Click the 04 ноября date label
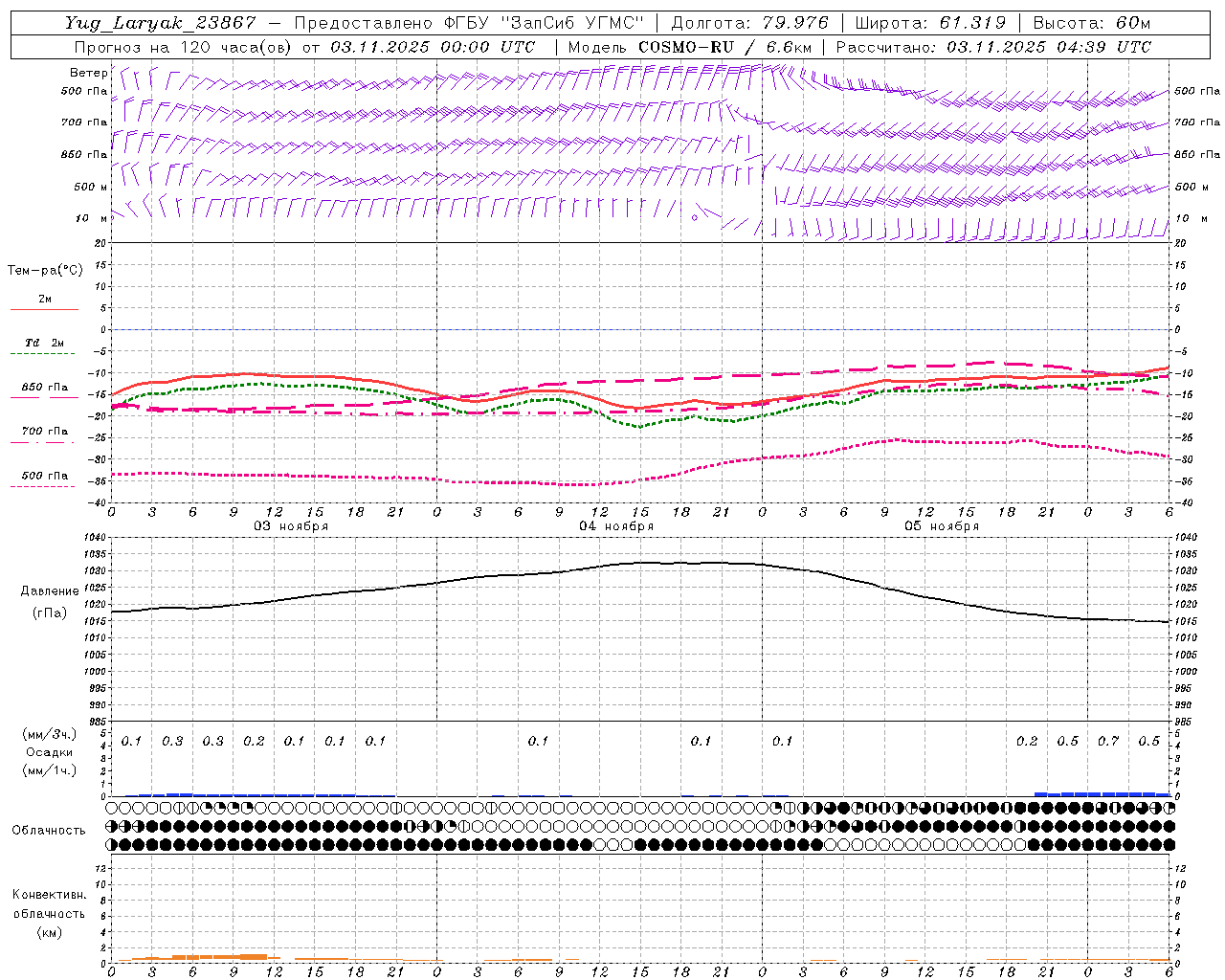The height and width of the screenshot is (980, 1225). (x=616, y=526)
